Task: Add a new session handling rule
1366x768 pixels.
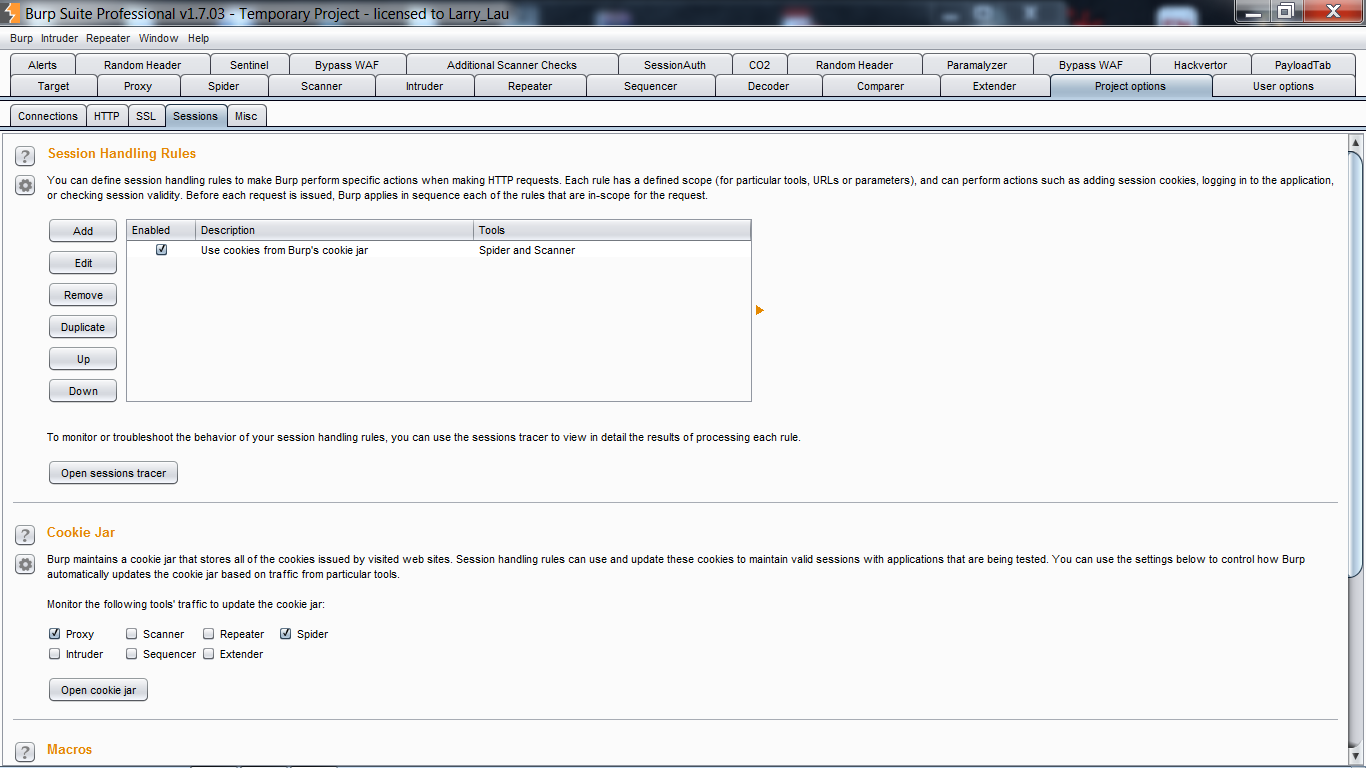Action: 83,231
